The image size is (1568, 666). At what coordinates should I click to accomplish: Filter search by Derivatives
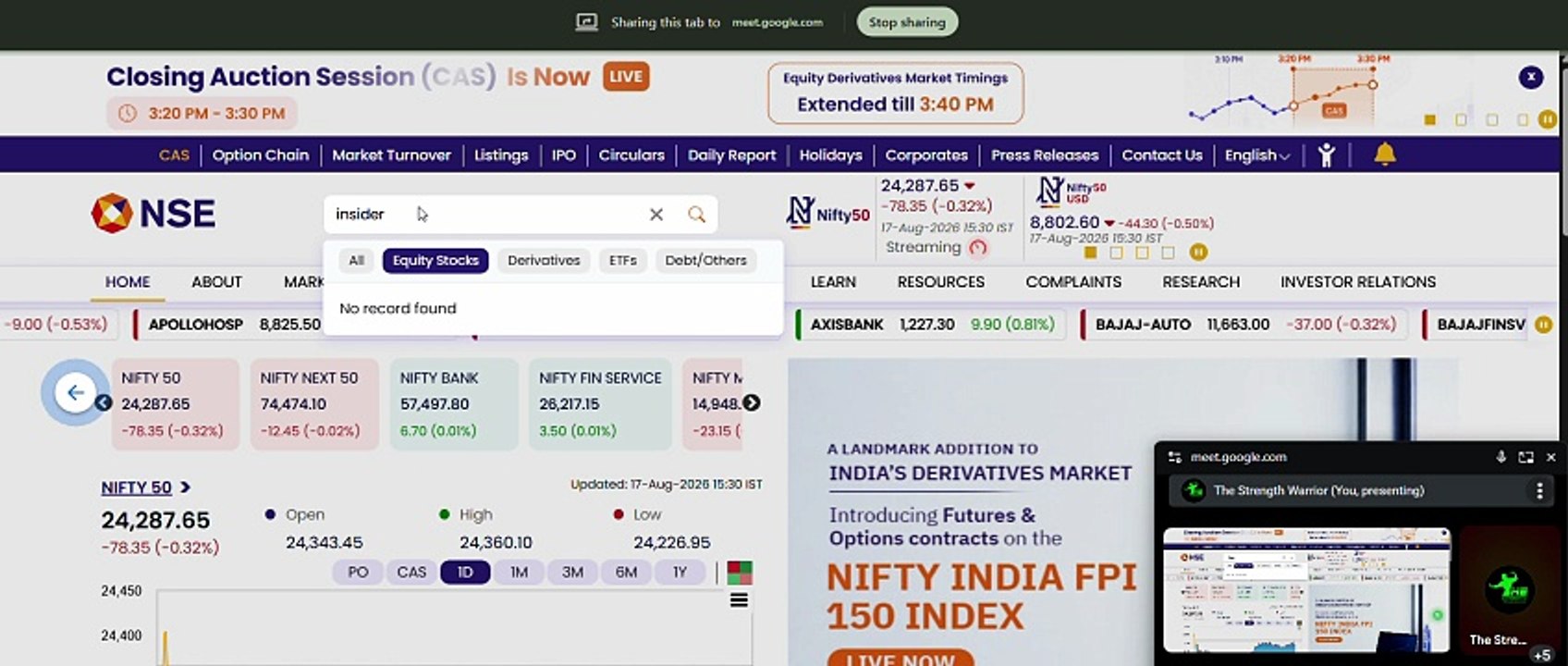point(544,261)
